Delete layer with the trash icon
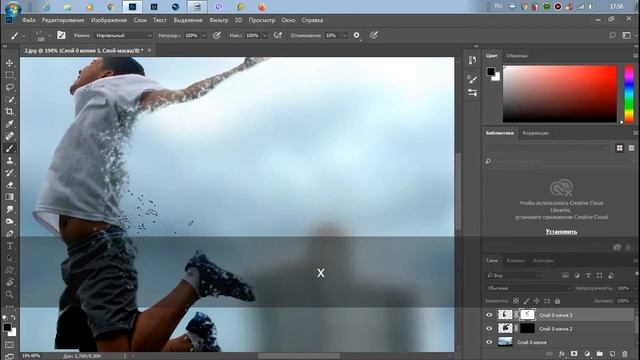The width and height of the screenshot is (640, 360). 624,354
